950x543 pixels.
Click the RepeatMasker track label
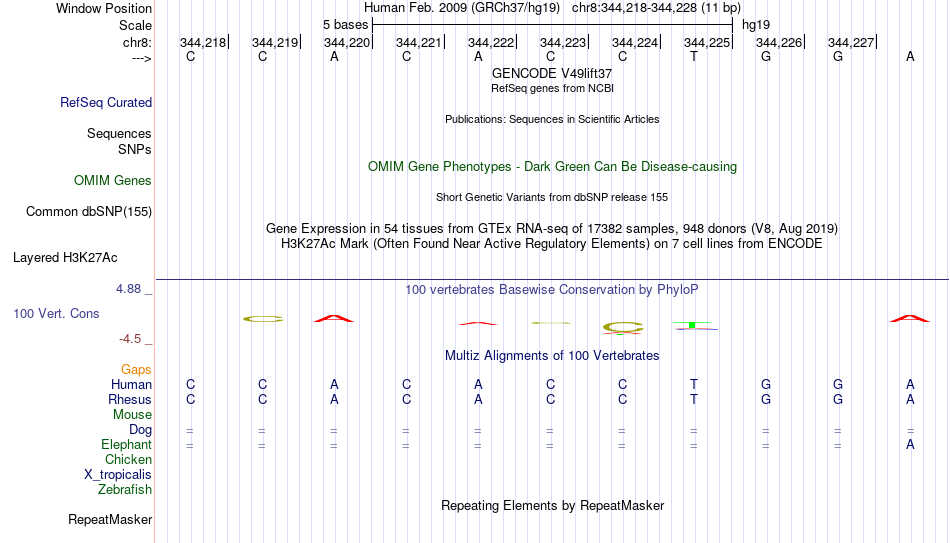(110, 519)
